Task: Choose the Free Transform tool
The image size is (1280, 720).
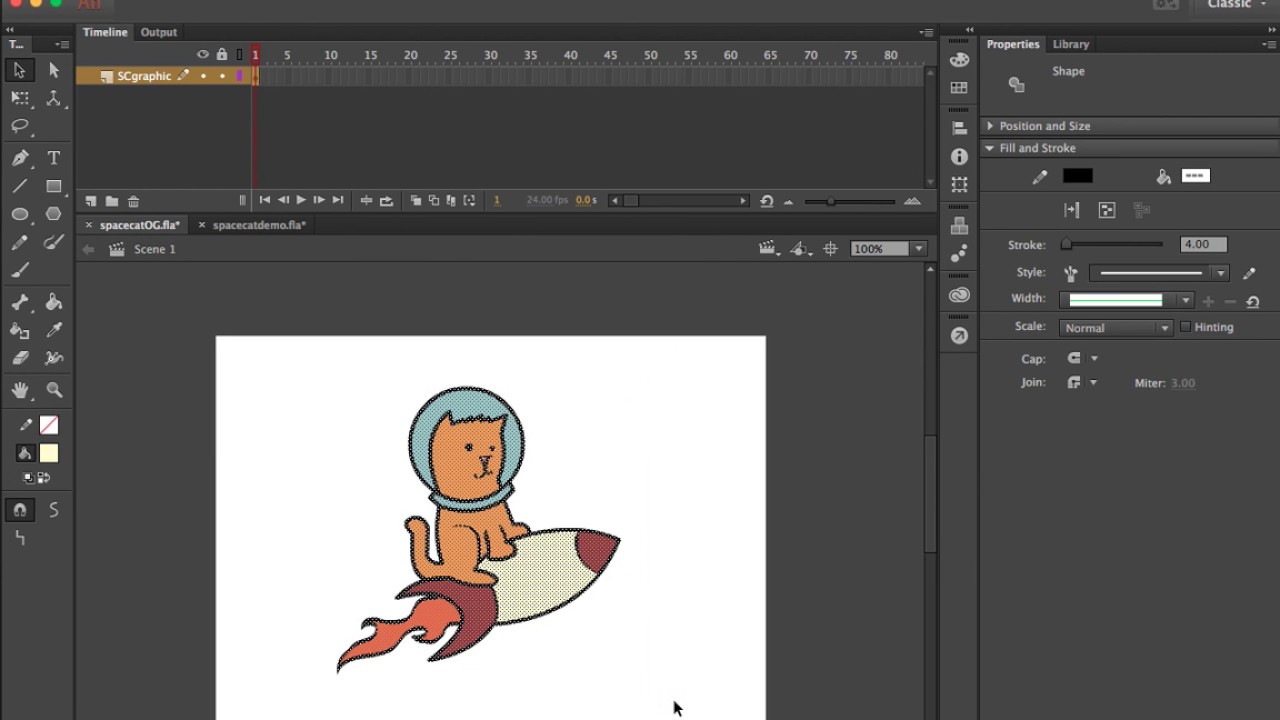Action: [19, 98]
